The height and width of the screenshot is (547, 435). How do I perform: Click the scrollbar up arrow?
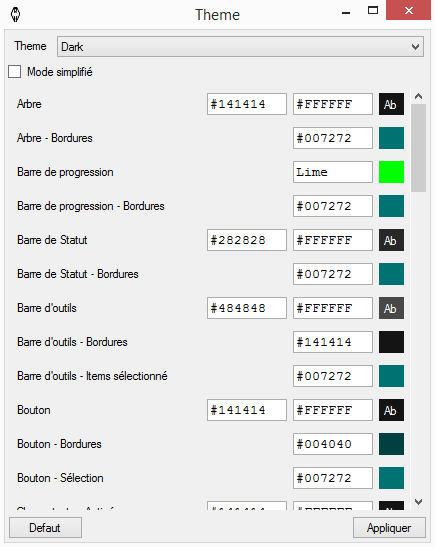(419, 96)
